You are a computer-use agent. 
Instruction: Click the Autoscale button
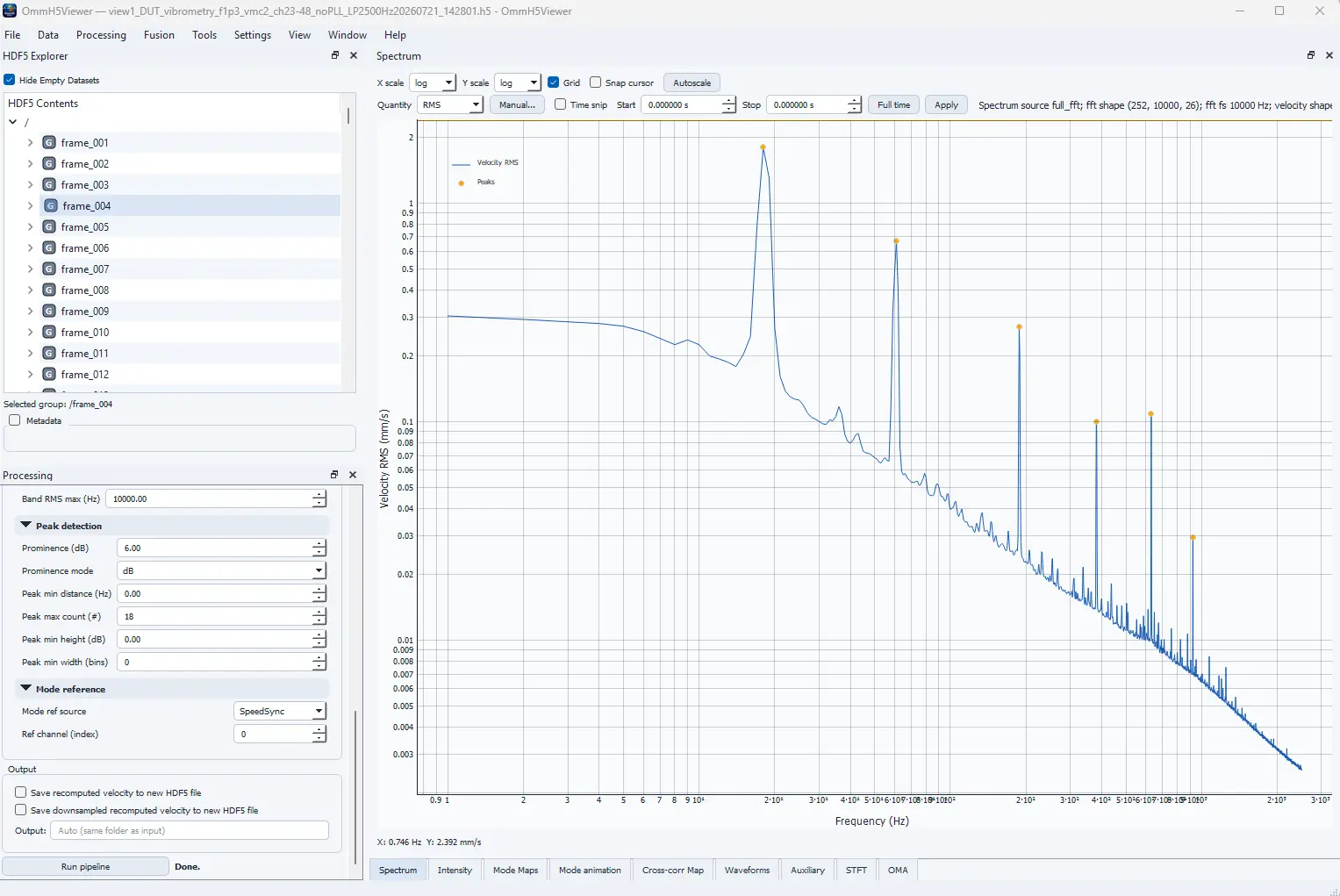[692, 82]
